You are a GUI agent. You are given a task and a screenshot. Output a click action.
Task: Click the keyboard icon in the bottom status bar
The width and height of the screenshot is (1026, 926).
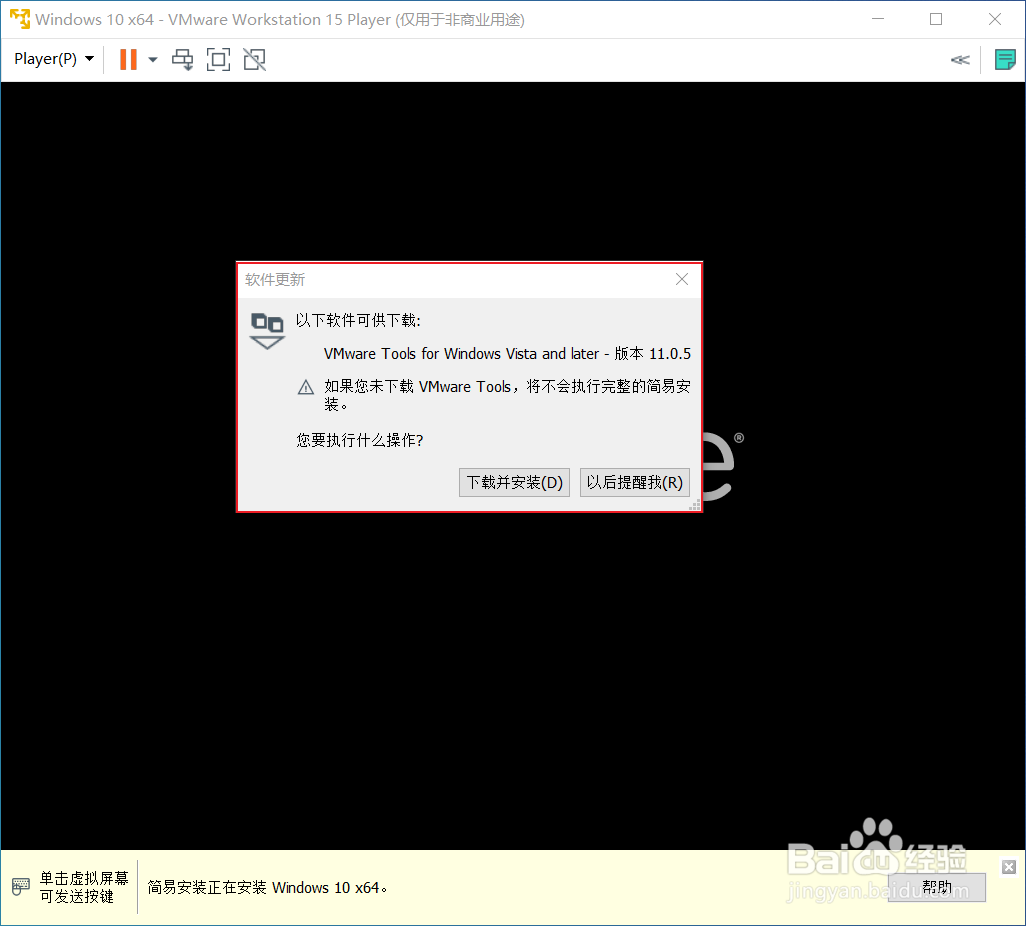[x=21, y=887]
